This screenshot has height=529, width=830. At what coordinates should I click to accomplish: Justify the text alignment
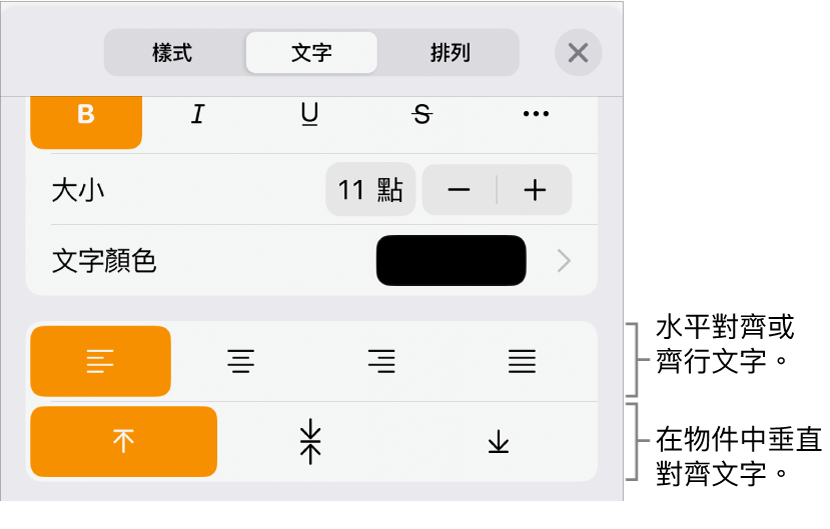tap(522, 361)
